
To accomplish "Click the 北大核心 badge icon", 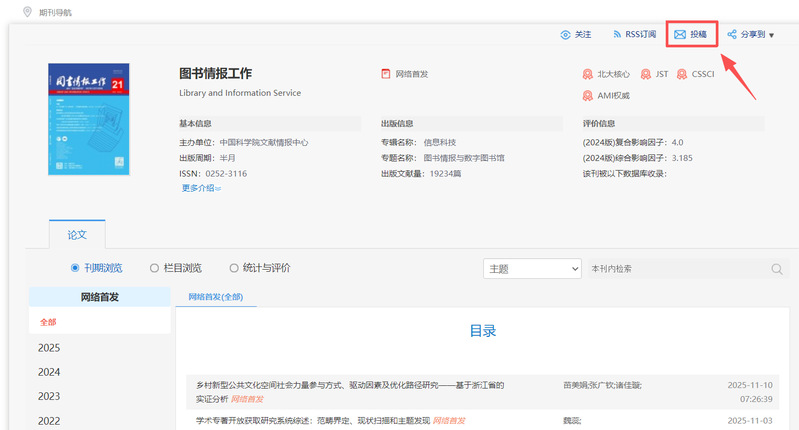I will pyautogui.click(x=588, y=74).
